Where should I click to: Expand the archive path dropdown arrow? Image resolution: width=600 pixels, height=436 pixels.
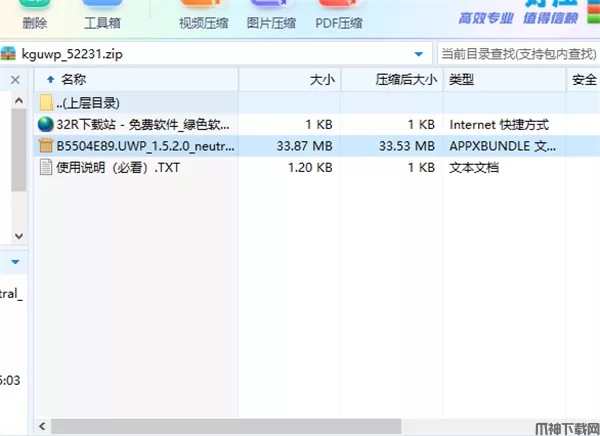418,53
